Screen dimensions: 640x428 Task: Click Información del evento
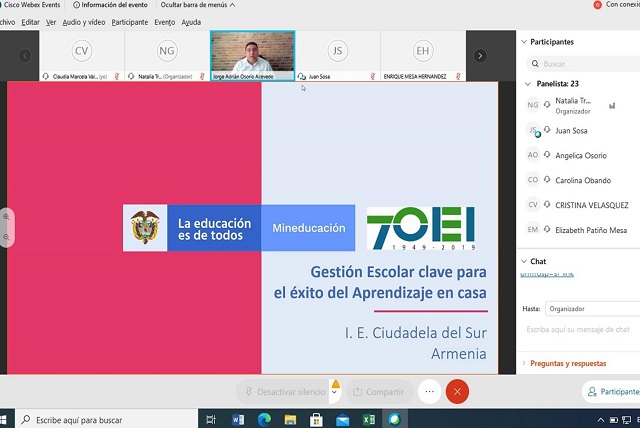[x=110, y=5]
